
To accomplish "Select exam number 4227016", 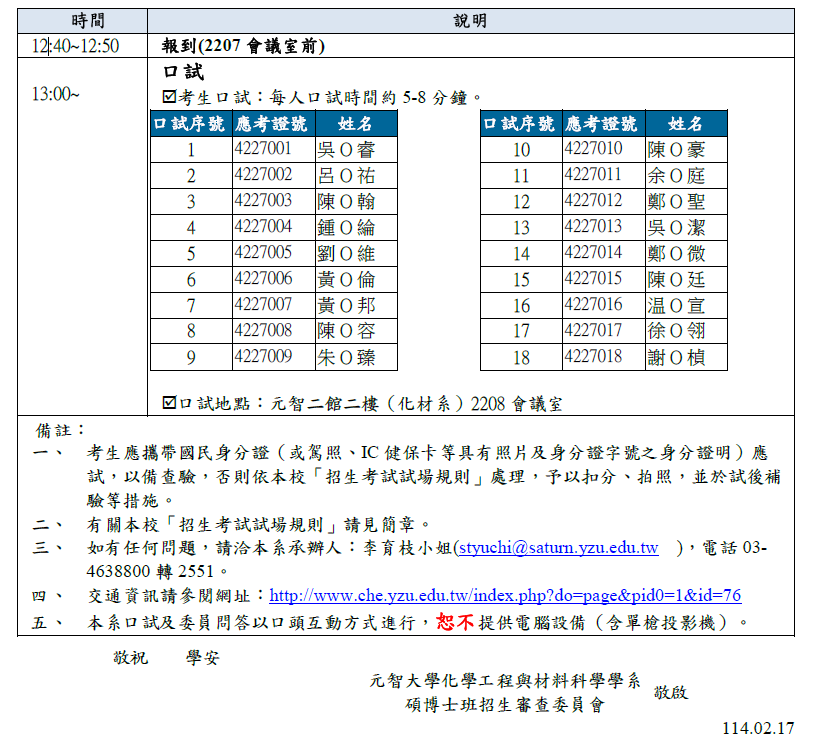I will 593,304.
